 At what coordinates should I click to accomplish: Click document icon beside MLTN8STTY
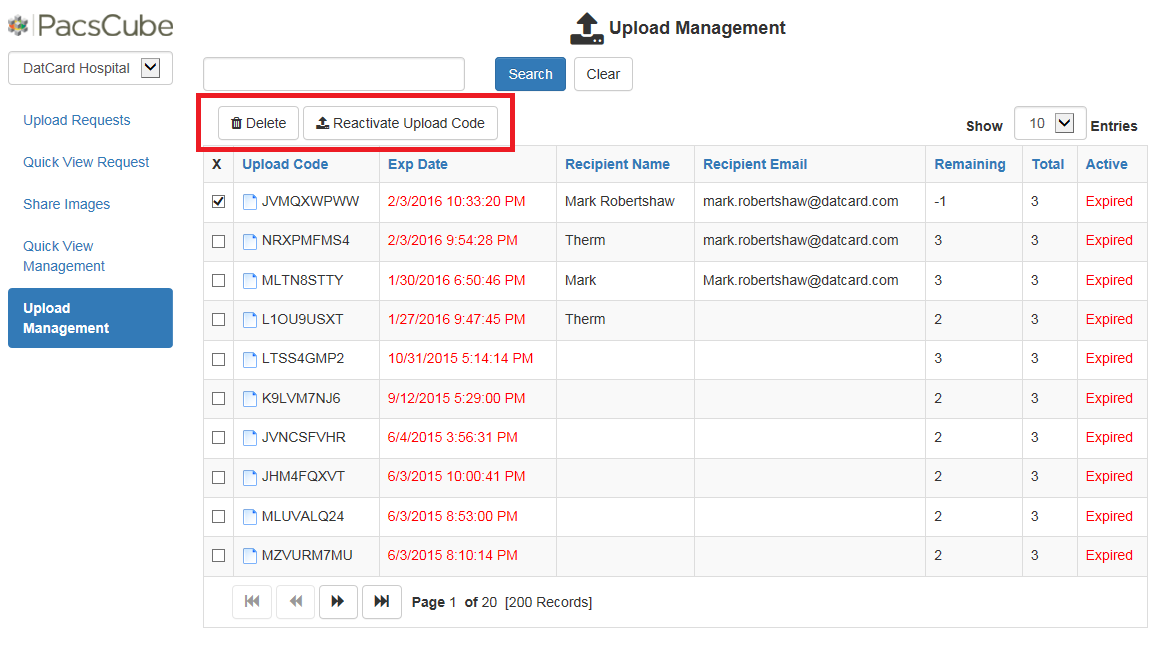[x=250, y=280]
